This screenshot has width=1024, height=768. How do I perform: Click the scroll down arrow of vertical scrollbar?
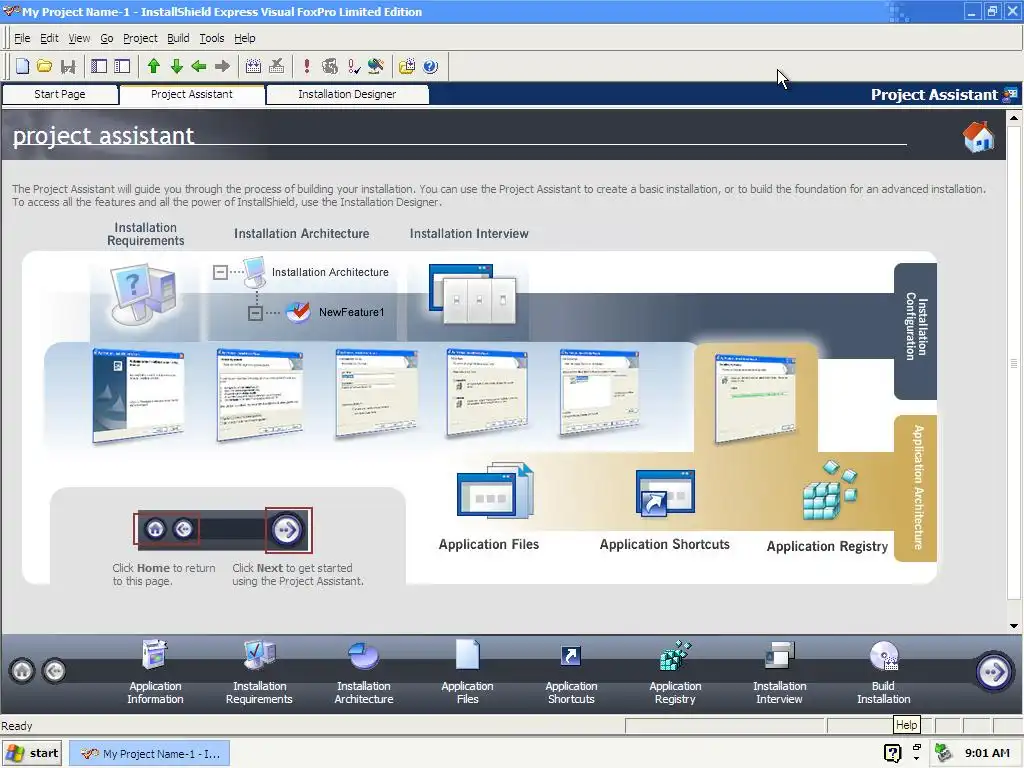[x=1014, y=626]
